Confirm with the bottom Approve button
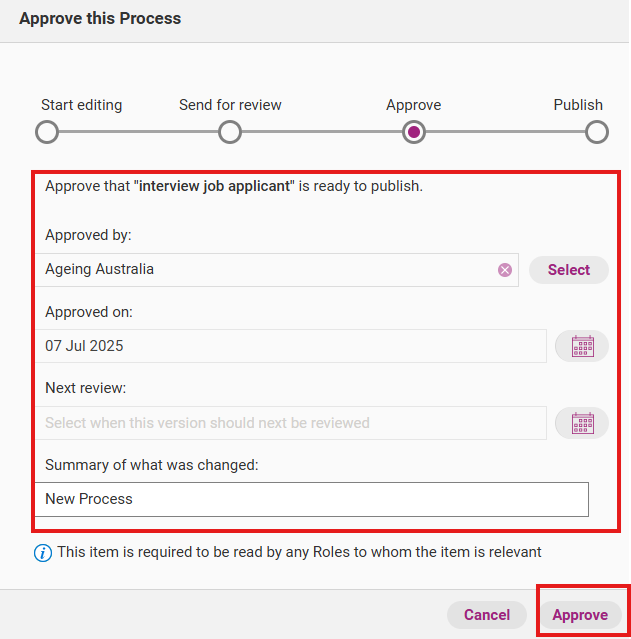This screenshot has height=639, width=631. [580, 615]
